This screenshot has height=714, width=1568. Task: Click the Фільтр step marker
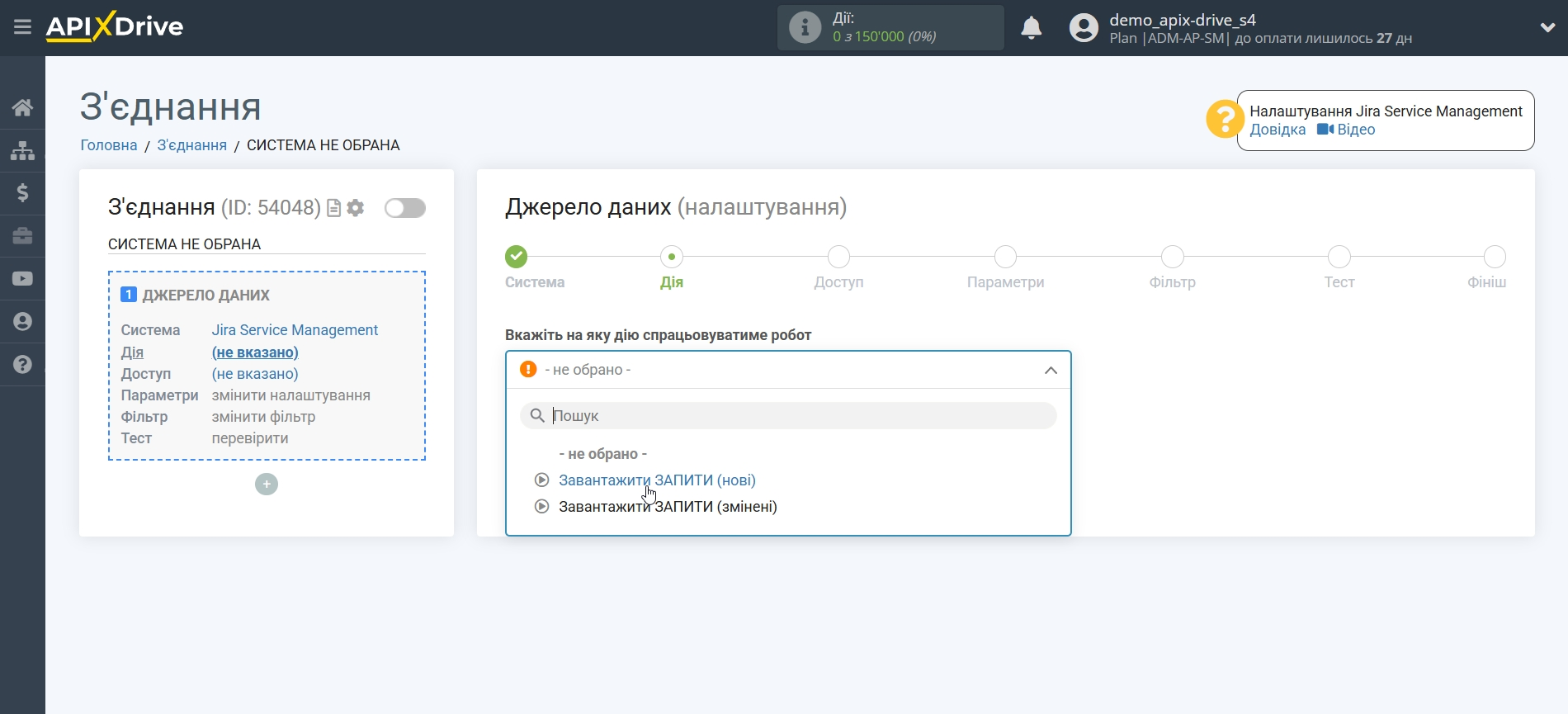click(x=1172, y=257)
